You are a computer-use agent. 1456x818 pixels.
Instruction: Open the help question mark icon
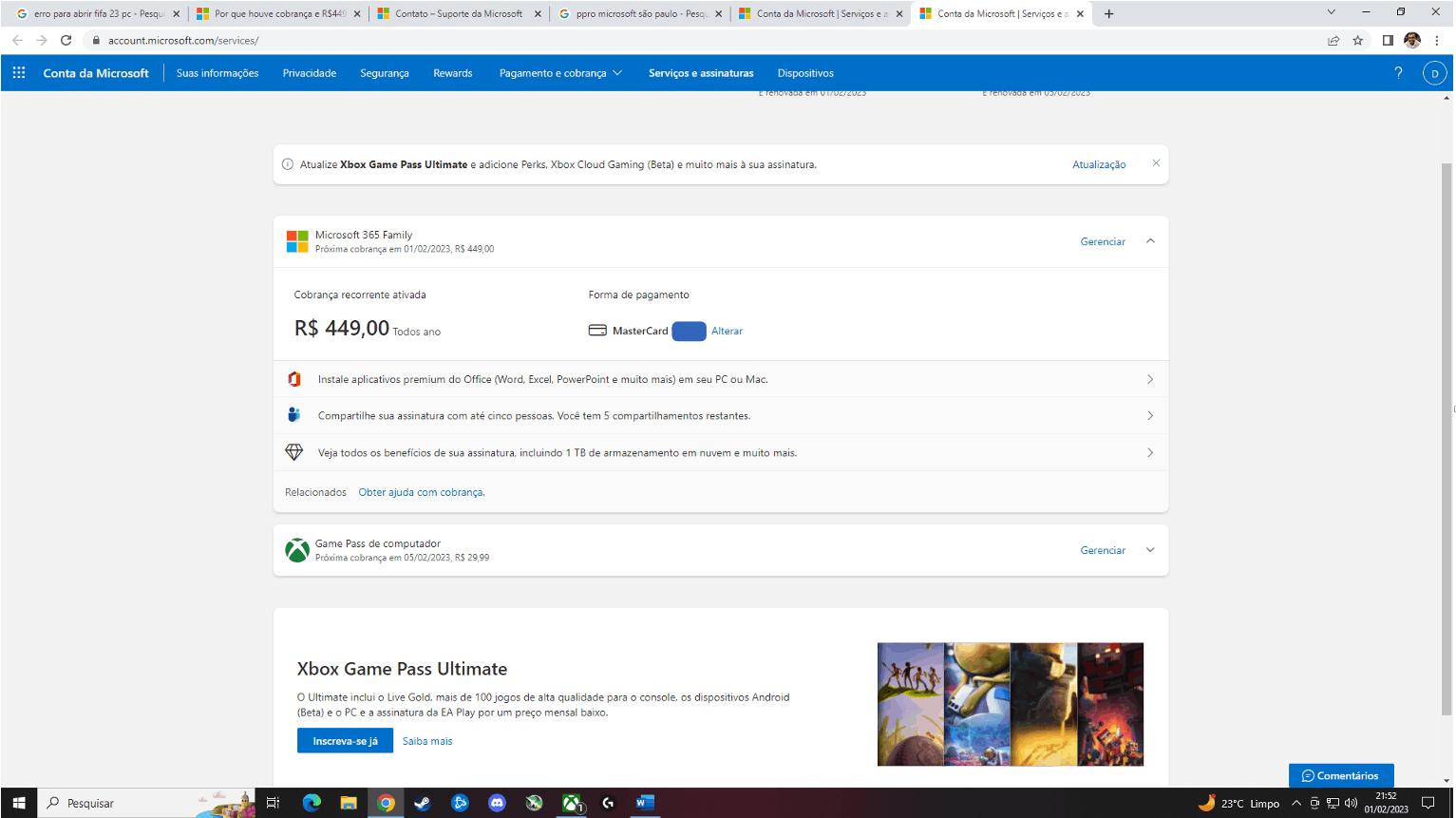click(1398, 73)
